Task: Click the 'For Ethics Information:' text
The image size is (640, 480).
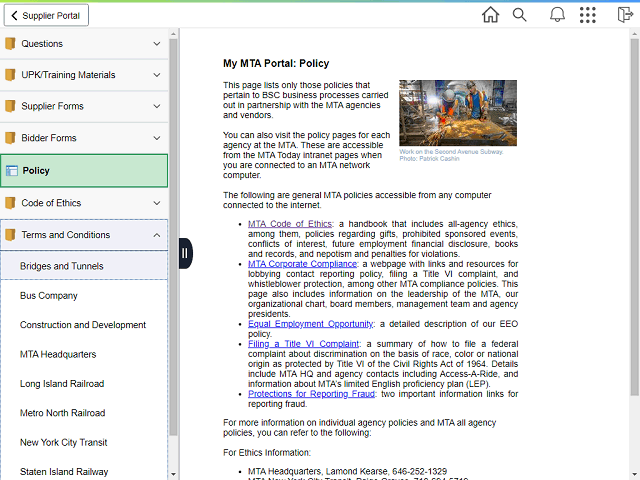Action: [267, 453]
